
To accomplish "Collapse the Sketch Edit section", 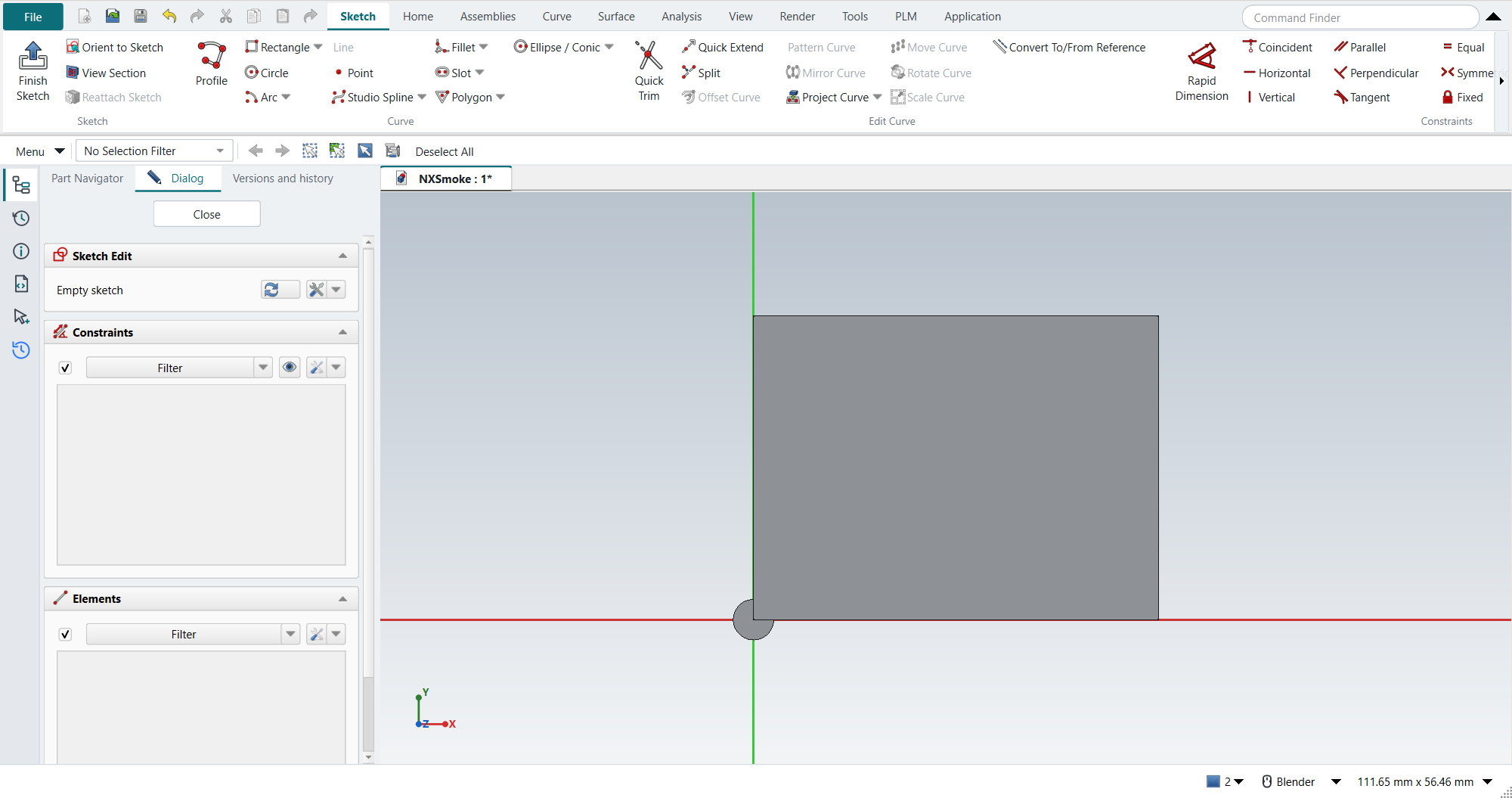I will pos(342,256).
